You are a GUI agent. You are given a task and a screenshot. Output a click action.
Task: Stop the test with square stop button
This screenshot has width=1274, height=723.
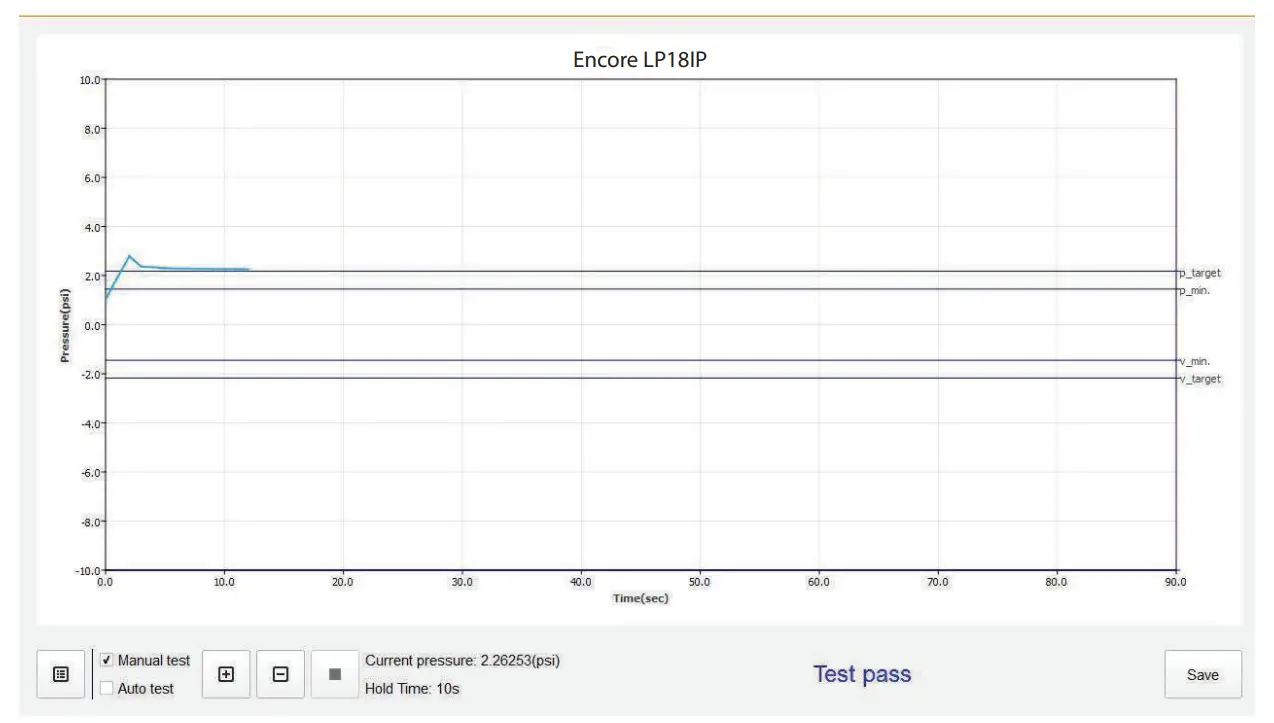click(335, 675)
